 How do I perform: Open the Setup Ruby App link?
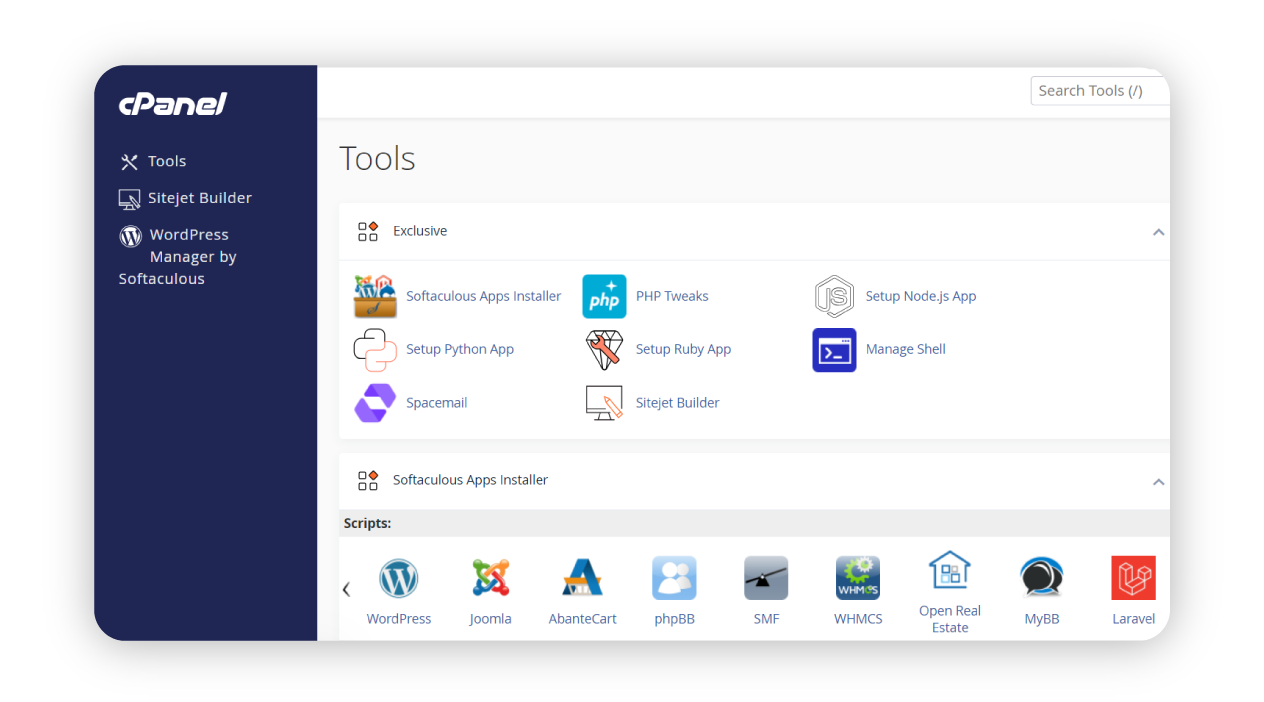pos(683,349)
